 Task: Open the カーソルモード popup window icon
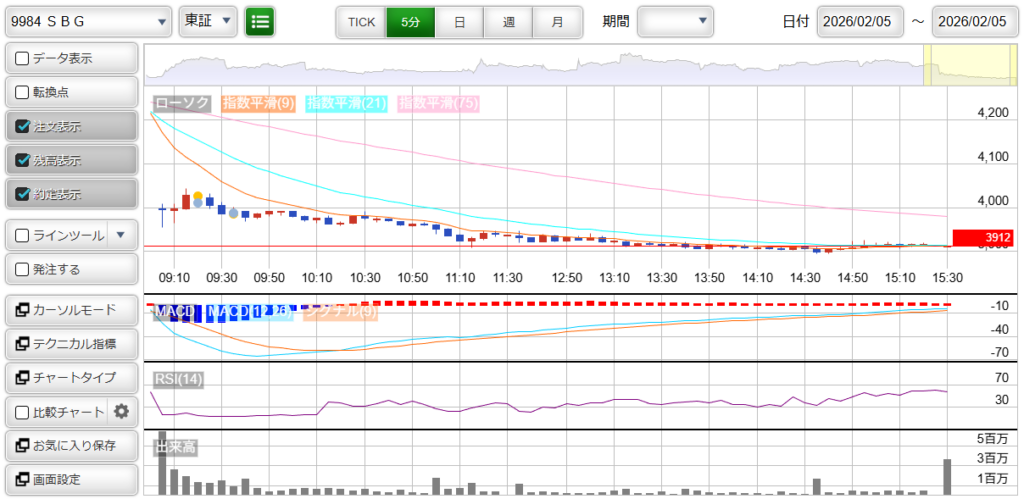[22, 310]
